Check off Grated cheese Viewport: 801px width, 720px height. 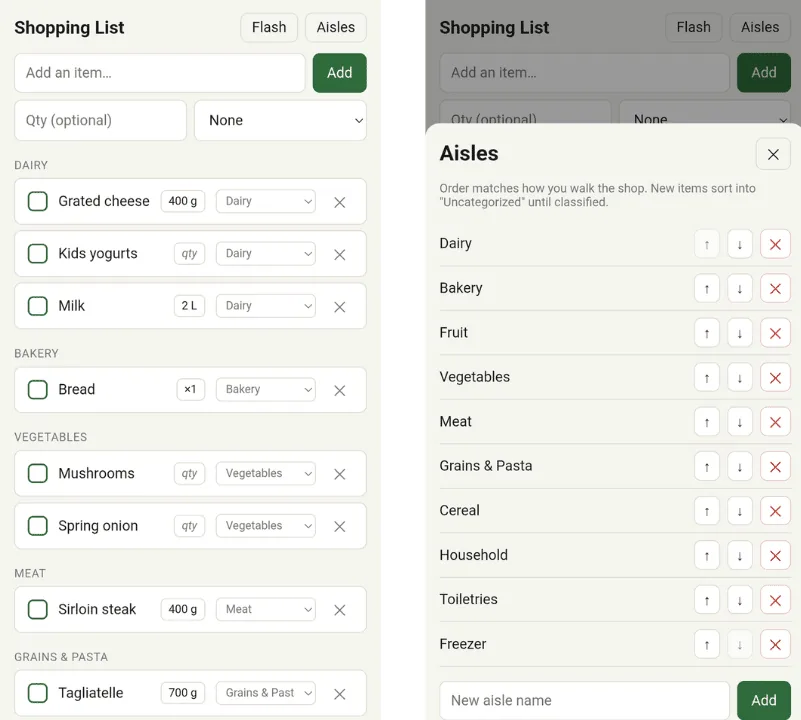coord(38,201)
